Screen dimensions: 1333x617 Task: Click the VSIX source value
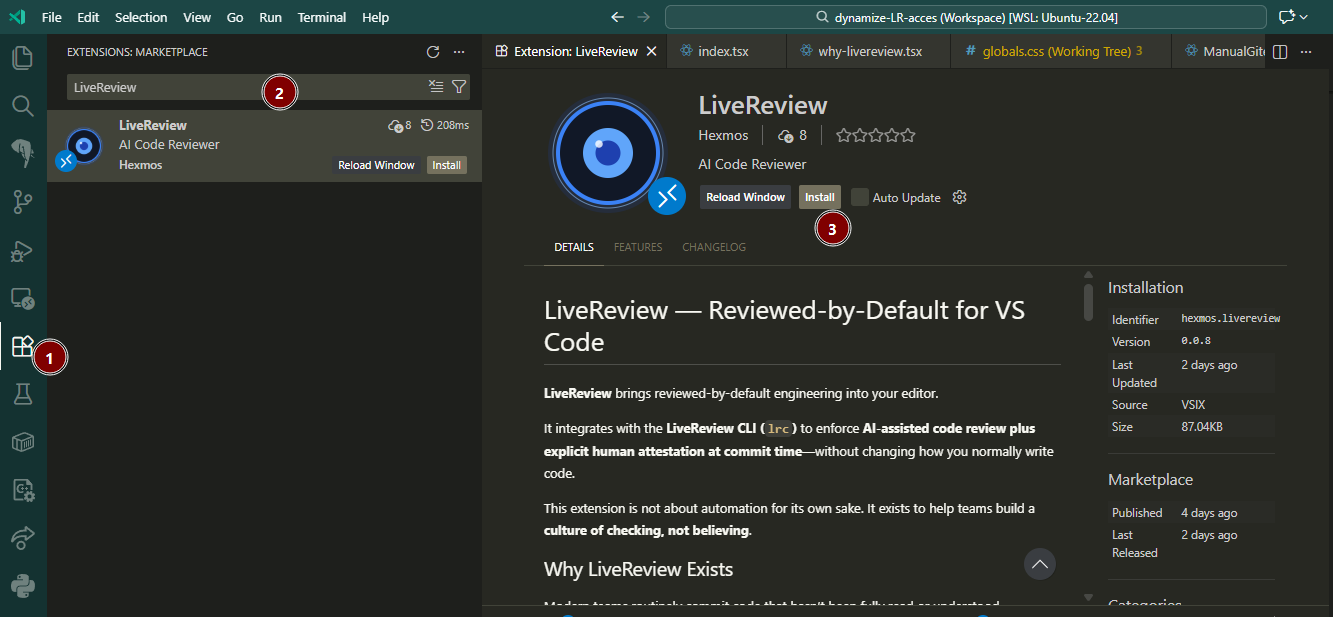coord(1193,405)
